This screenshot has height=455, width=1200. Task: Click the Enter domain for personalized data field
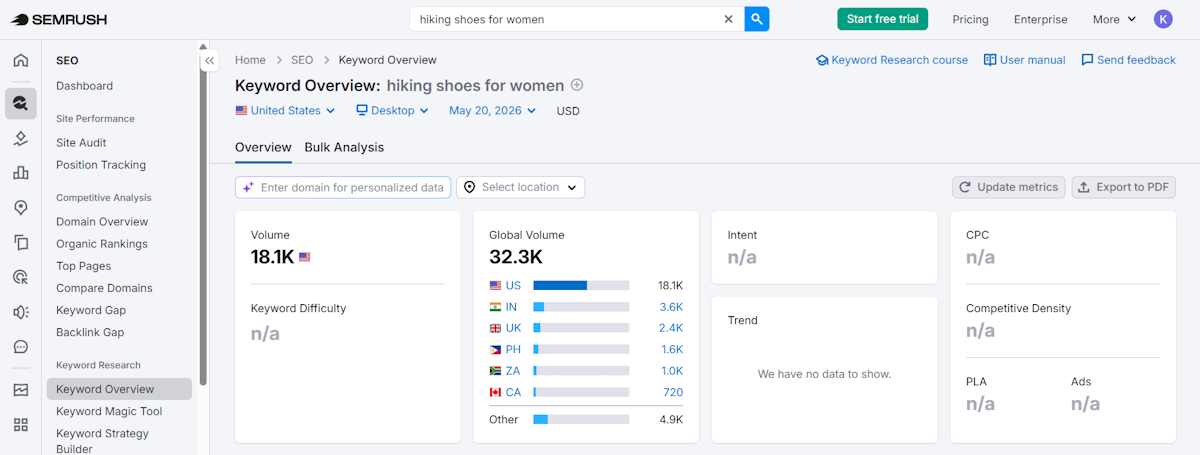(x=343, y=187)
